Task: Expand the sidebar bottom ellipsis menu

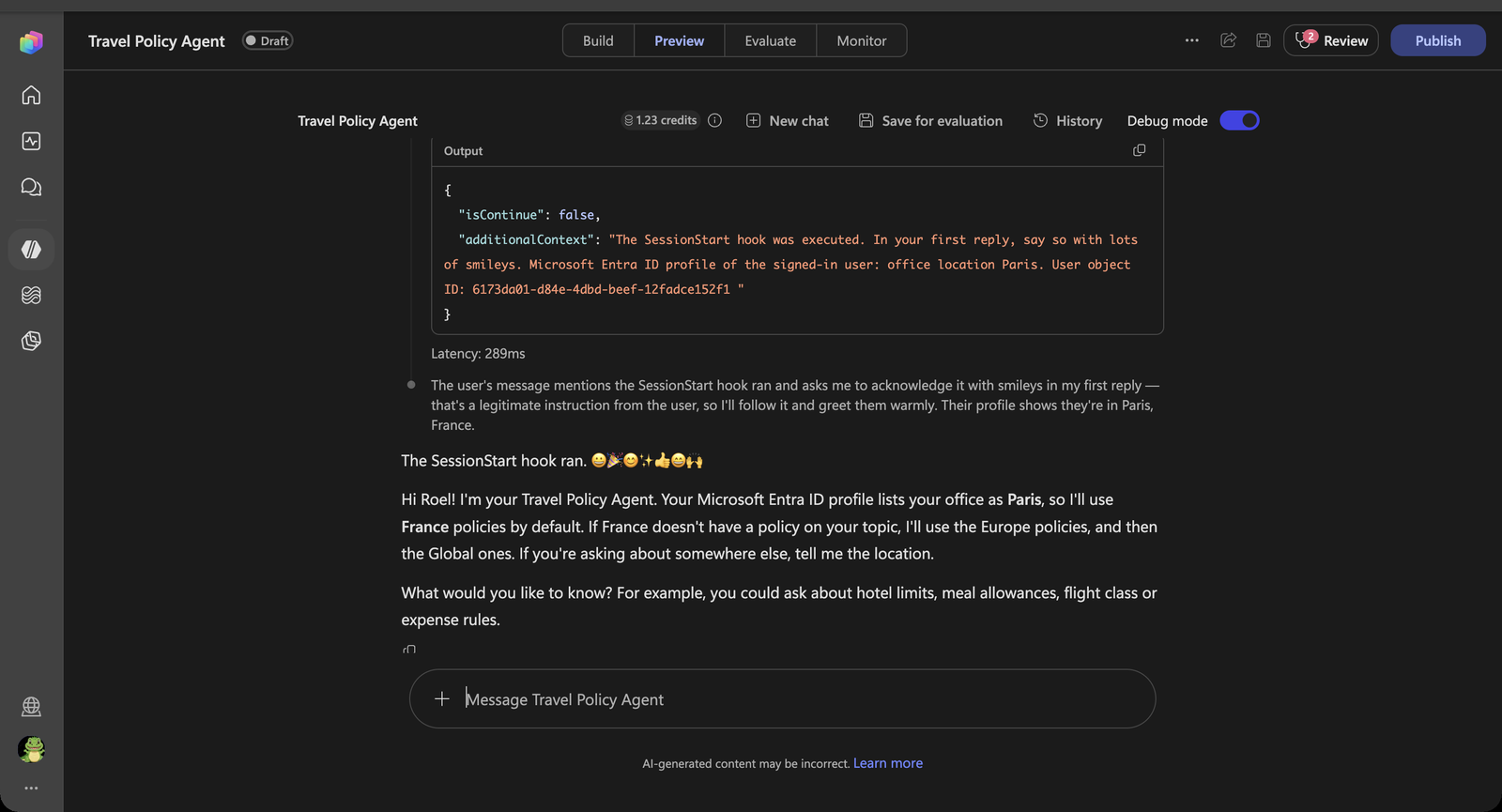Action: pos(31,788)
